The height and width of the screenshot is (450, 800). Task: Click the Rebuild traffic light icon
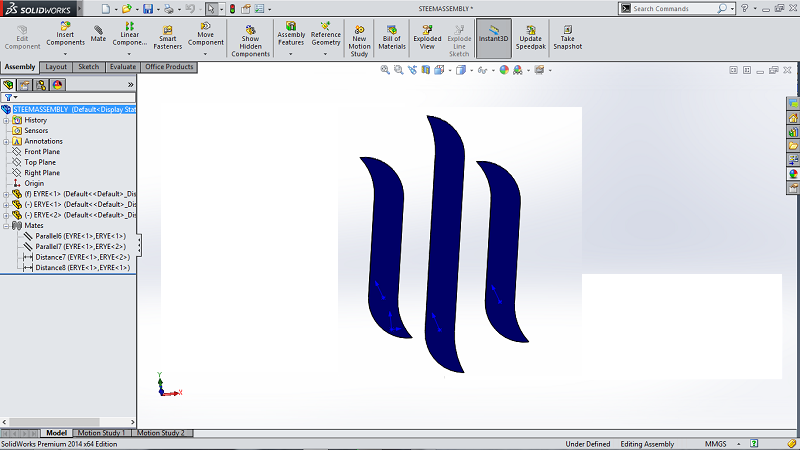tap(232, 9)
